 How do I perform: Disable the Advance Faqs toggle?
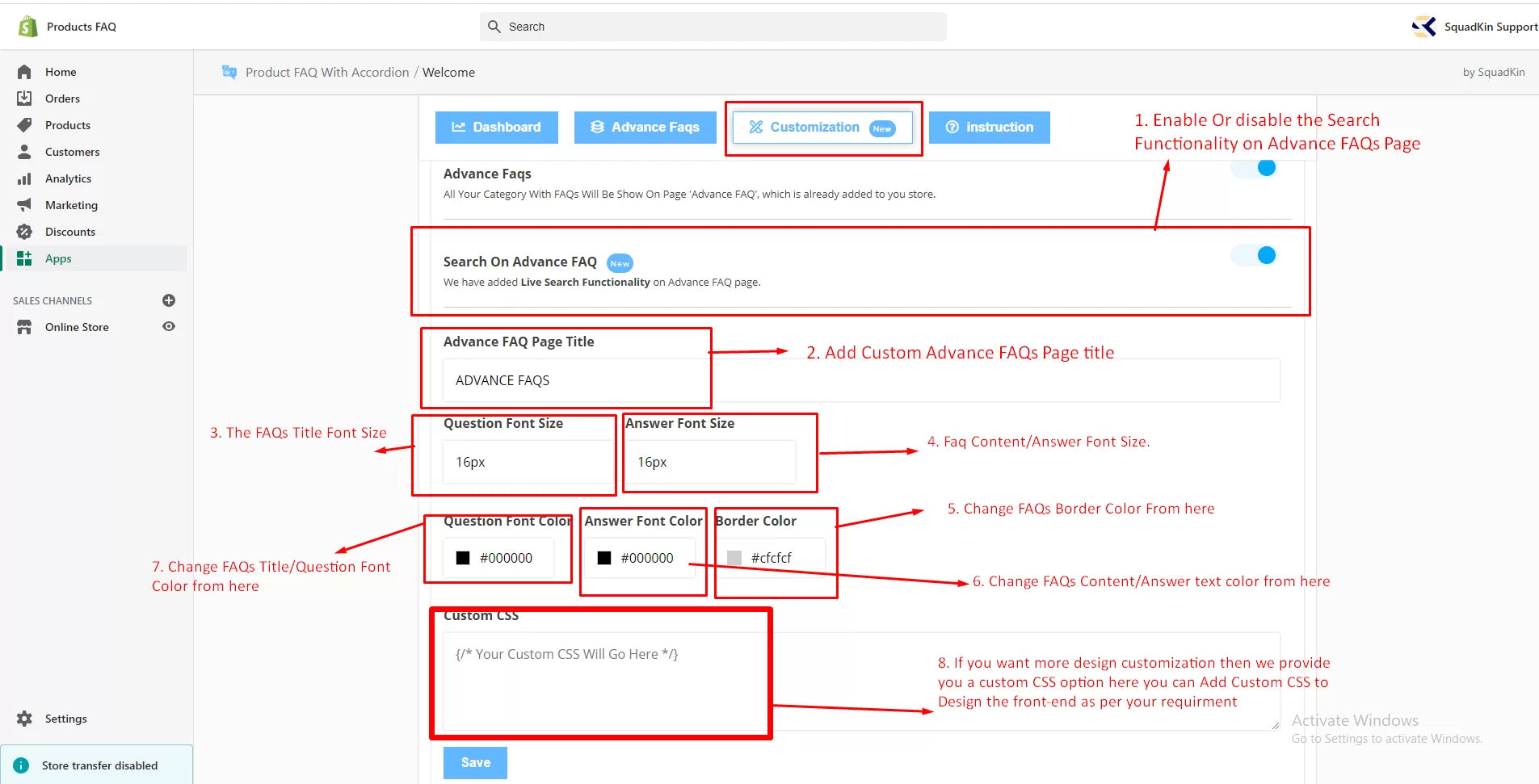[x=1254, y=168]
